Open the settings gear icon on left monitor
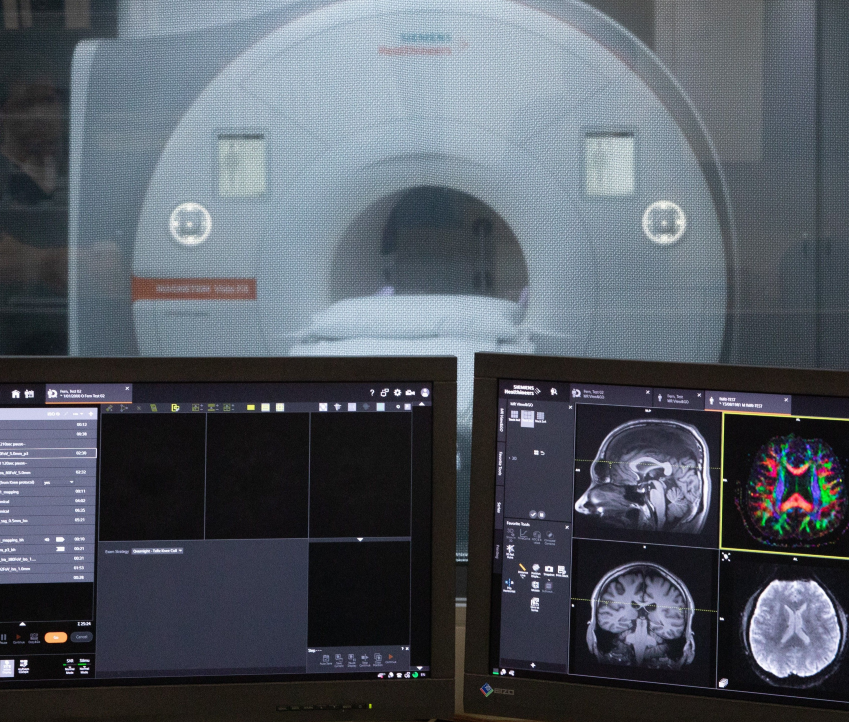The image size is (849, 722). [x=397, y=392]
